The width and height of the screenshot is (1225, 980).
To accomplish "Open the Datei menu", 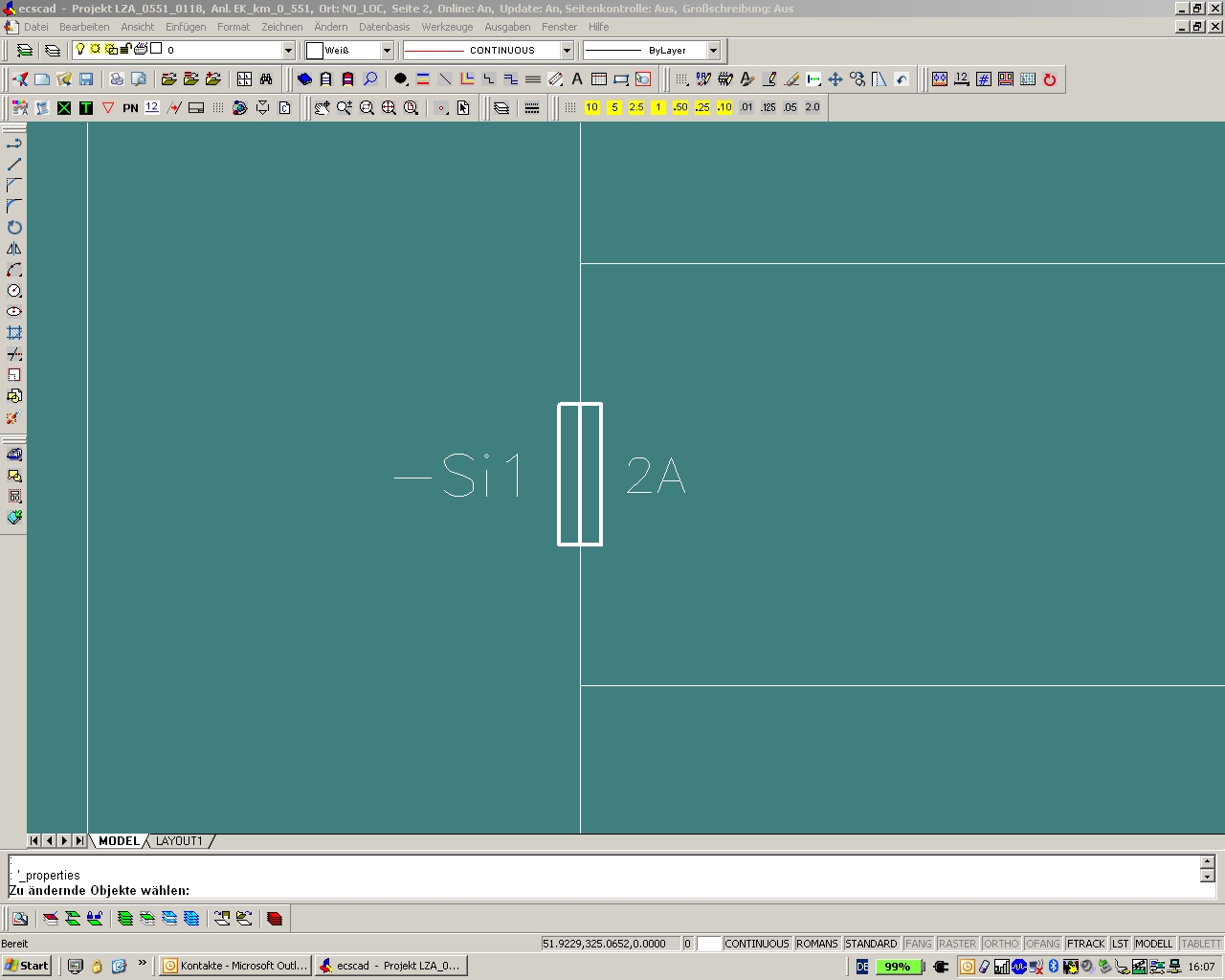I will [35, 27].
